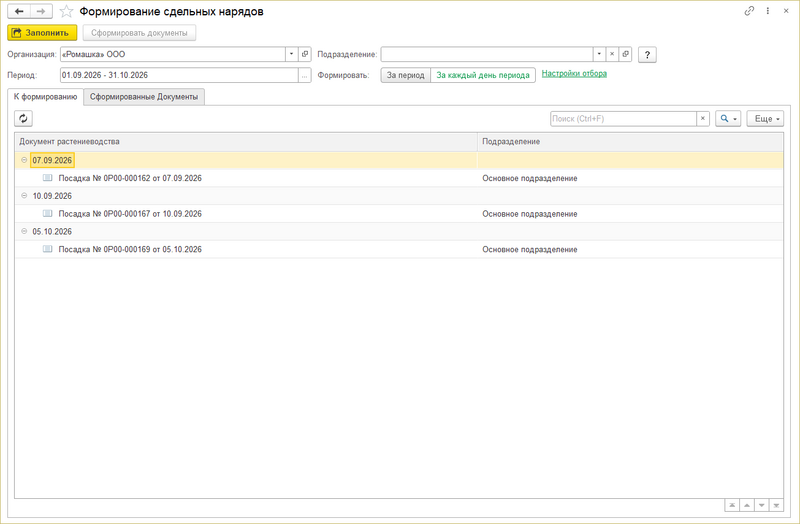Open the Настройки отбора link
The image size is (800, 524).
point(574,73)
